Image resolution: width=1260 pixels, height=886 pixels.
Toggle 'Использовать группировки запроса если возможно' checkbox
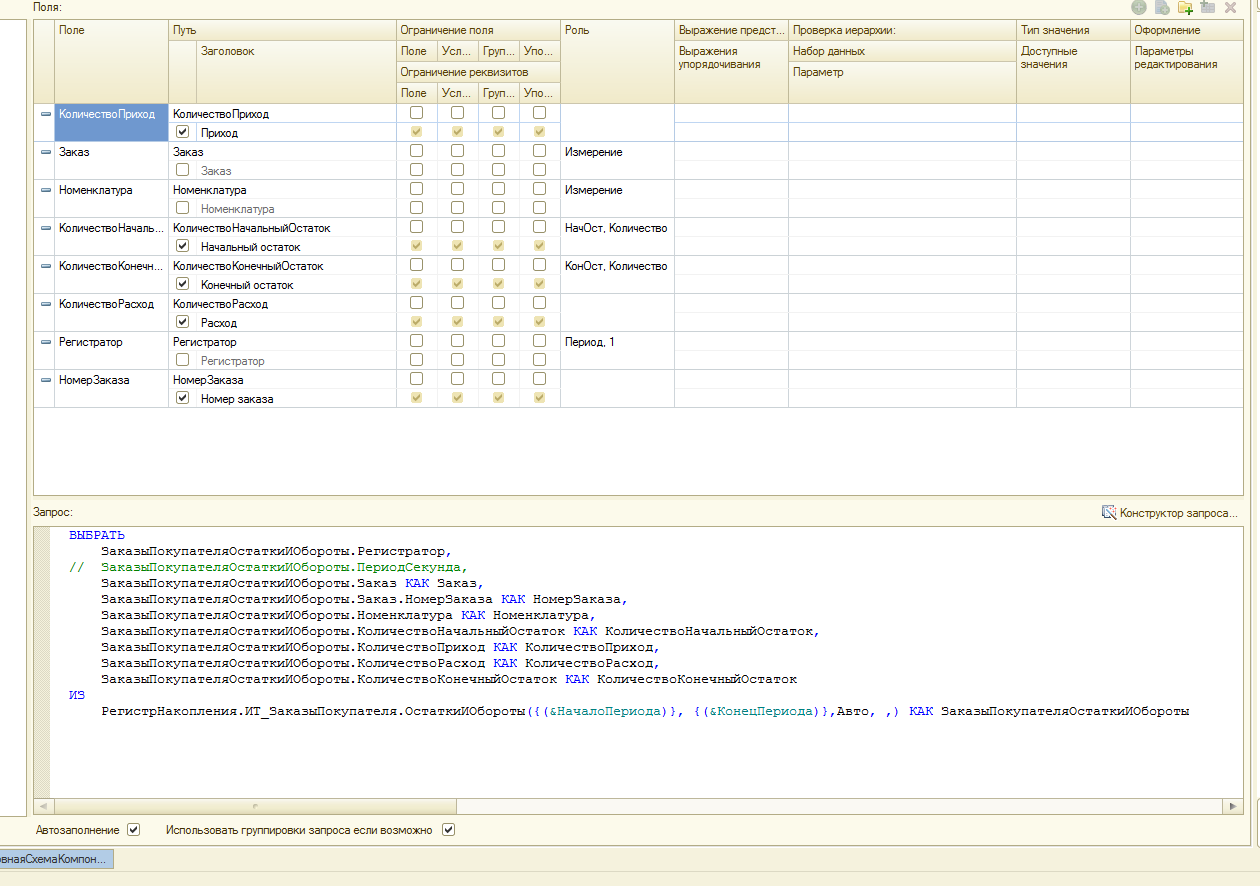(x=448, y=830)
